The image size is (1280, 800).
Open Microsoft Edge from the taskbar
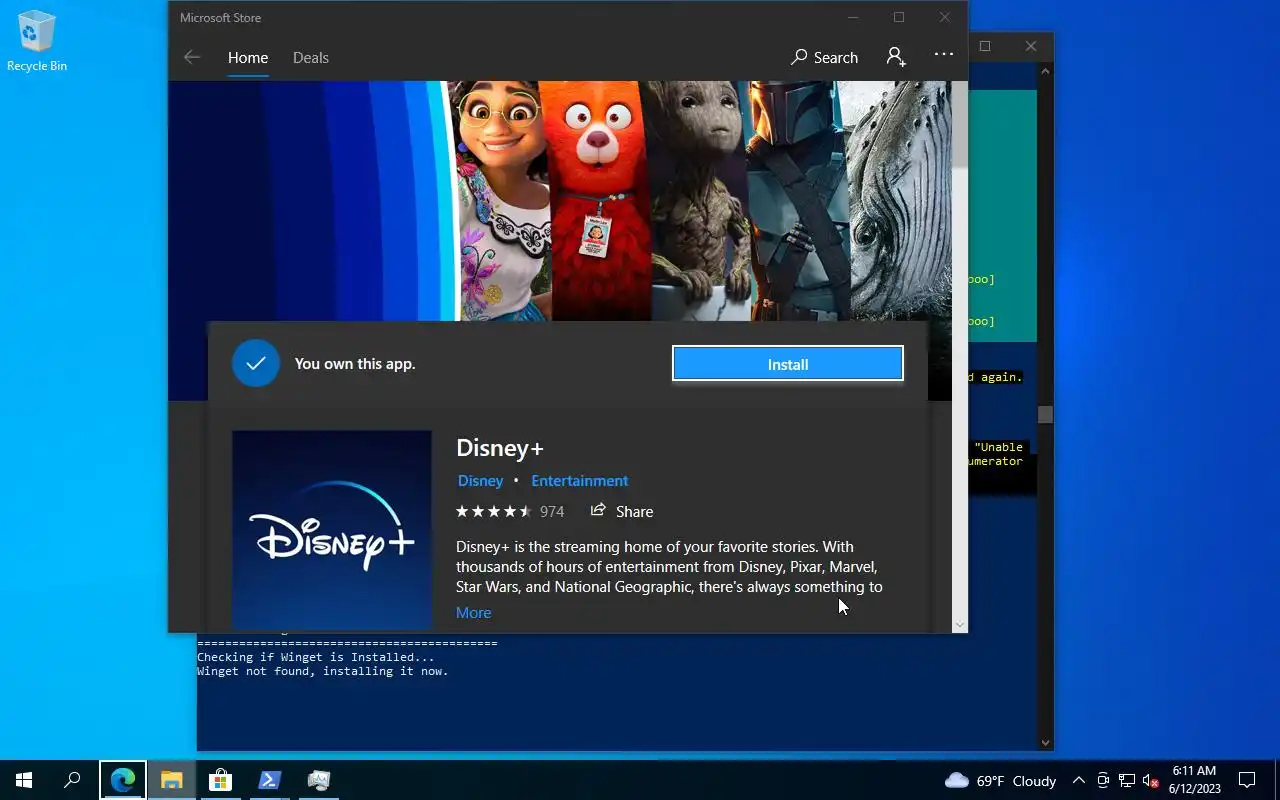[x=123, y=780]
